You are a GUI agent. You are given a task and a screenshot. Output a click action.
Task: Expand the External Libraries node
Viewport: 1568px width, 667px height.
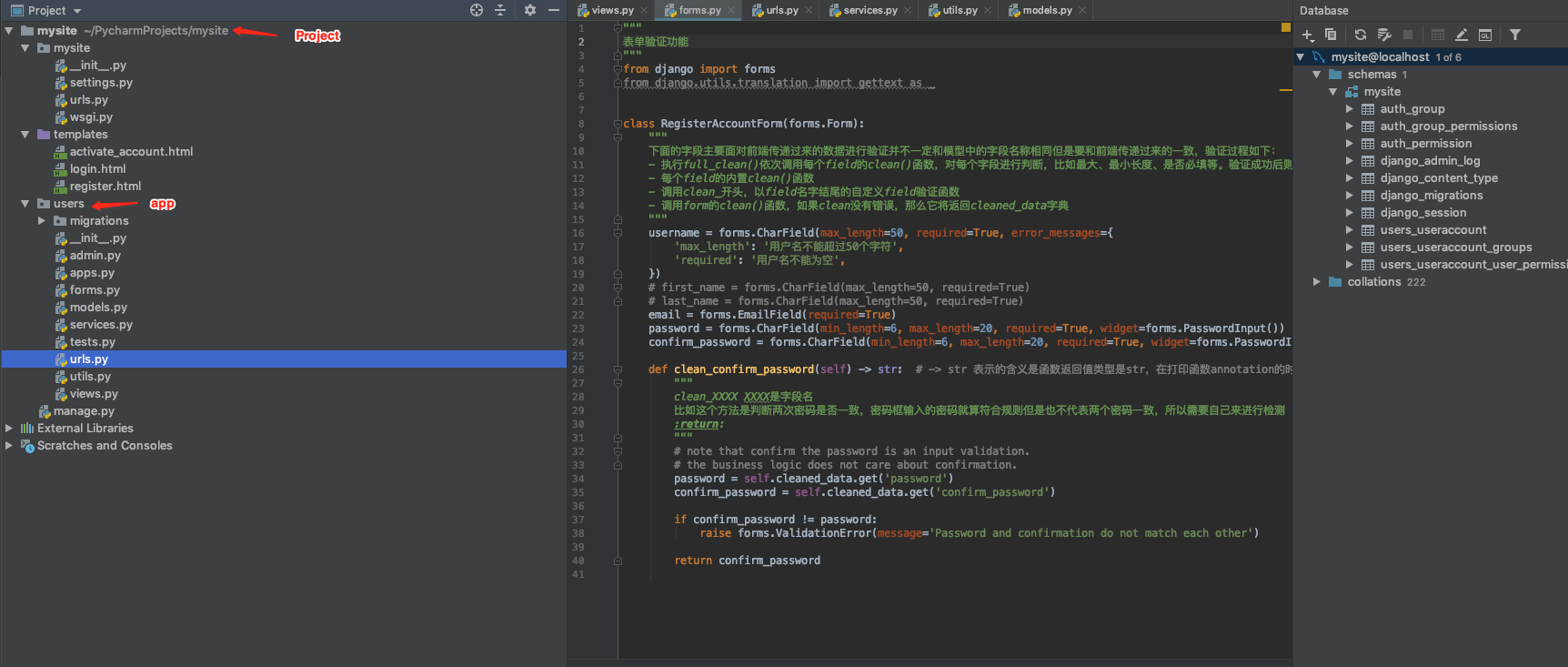pyautogui.click(x=9, y=429)
